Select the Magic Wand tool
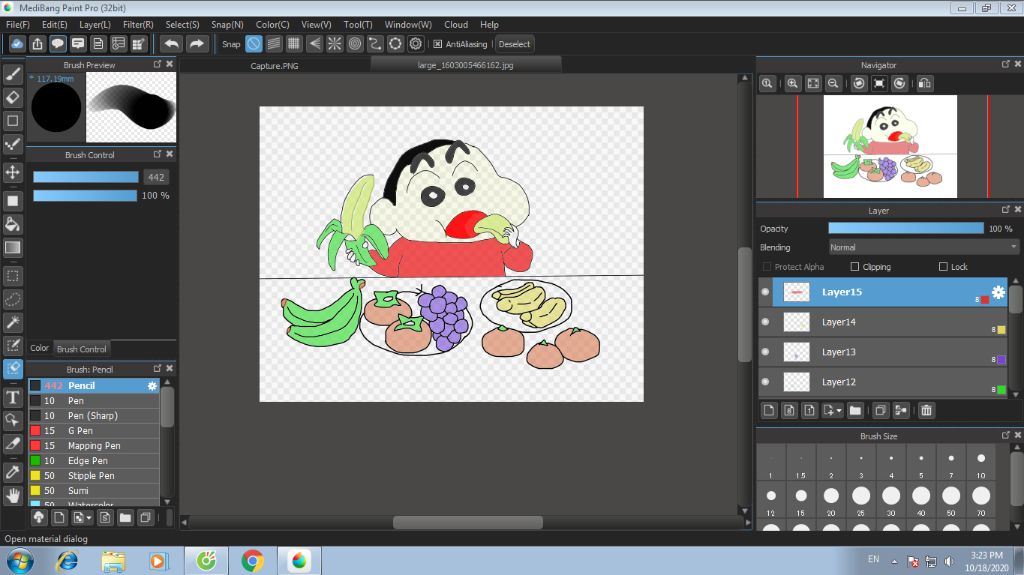Screen dimensions: 1024x575 (x=12, y=322)
